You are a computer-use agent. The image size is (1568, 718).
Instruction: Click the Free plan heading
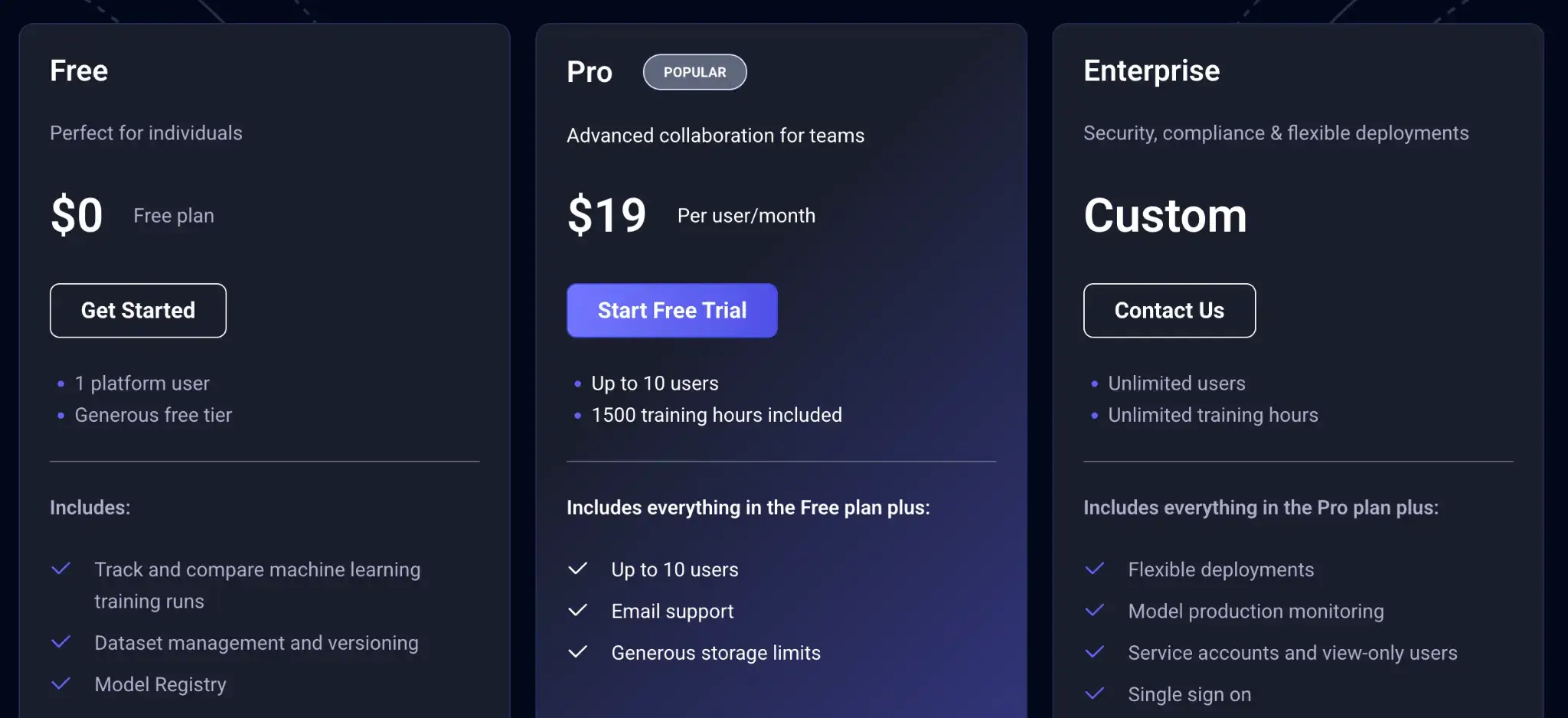tap(79, 70)
